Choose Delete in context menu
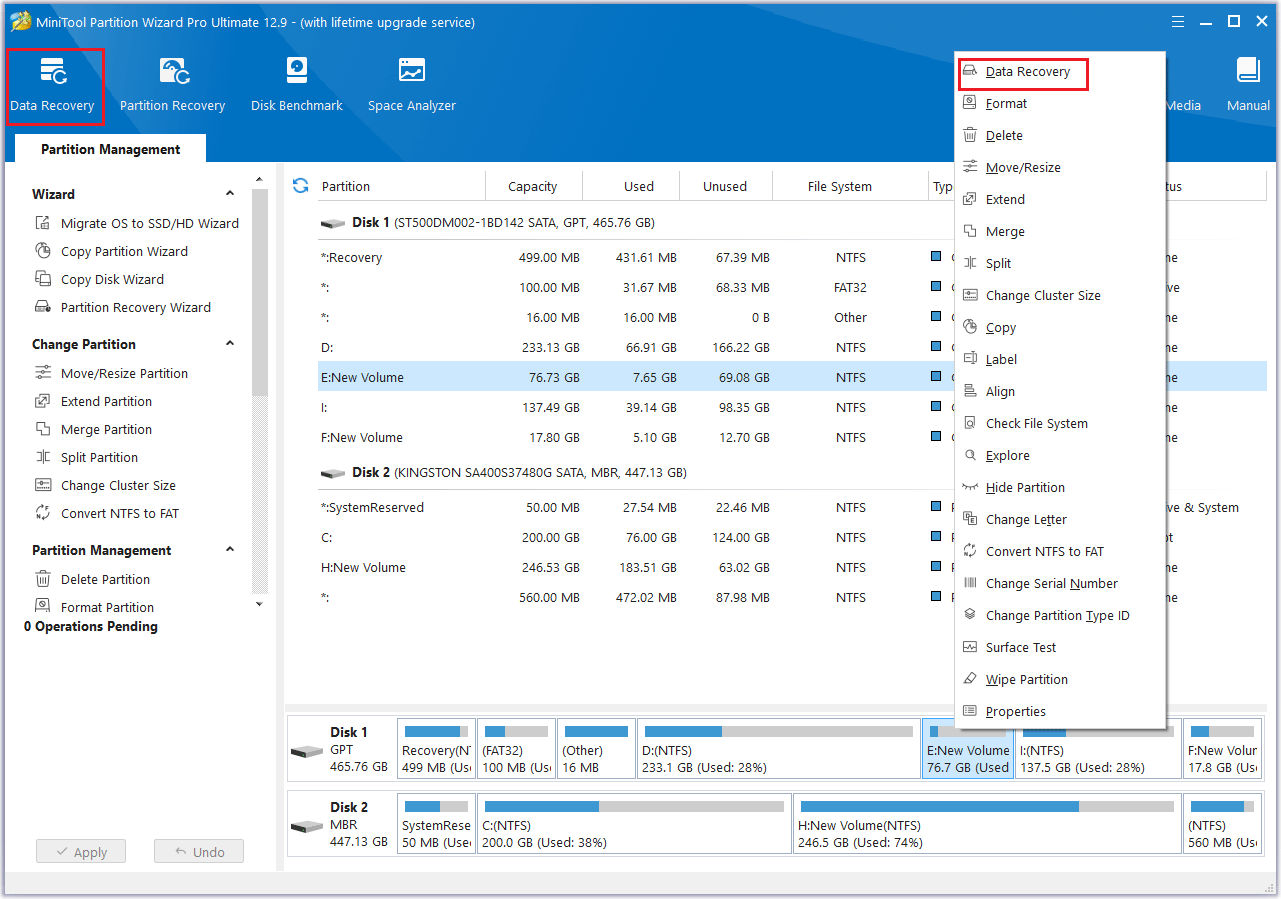Image resolution: width=1281 pixels, height=899 pixels. 1060,136
